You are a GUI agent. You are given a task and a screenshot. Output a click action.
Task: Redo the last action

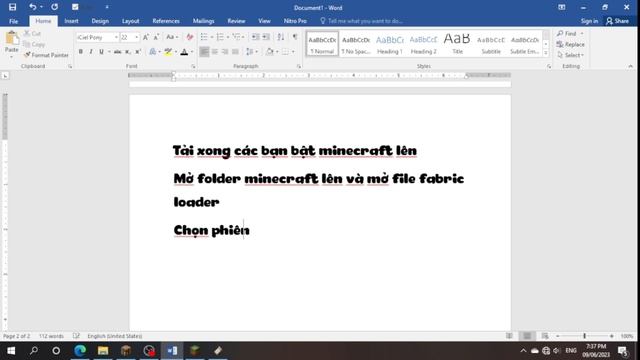tap(54, 7)
